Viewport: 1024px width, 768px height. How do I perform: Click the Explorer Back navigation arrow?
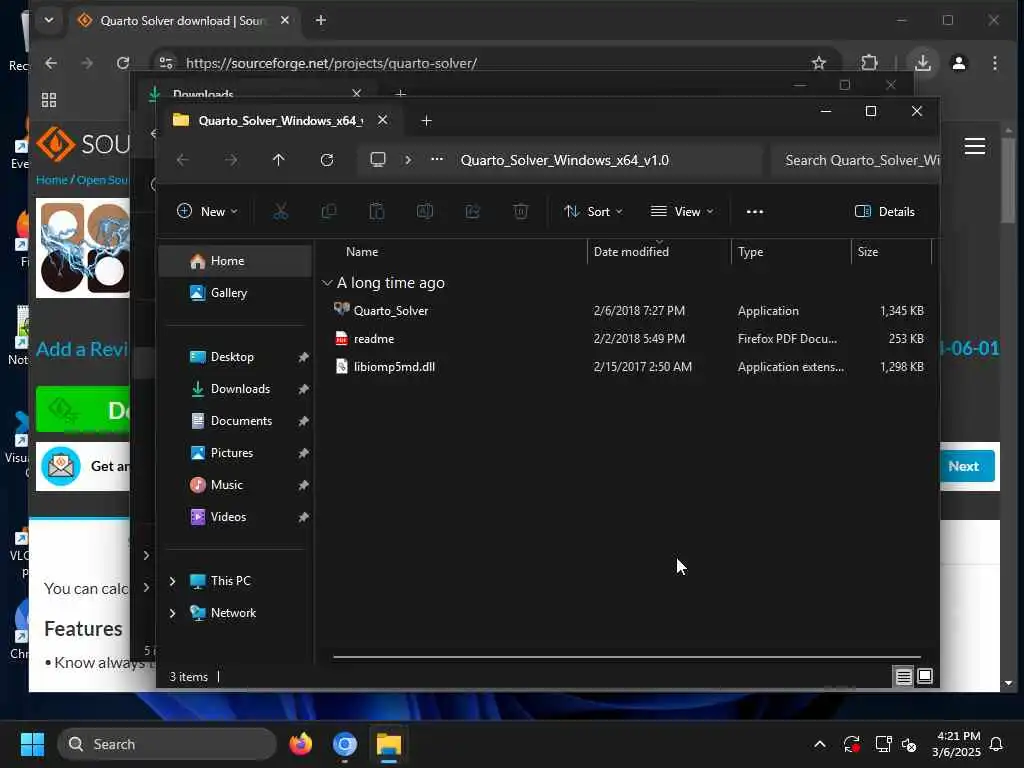click(183, 160)
